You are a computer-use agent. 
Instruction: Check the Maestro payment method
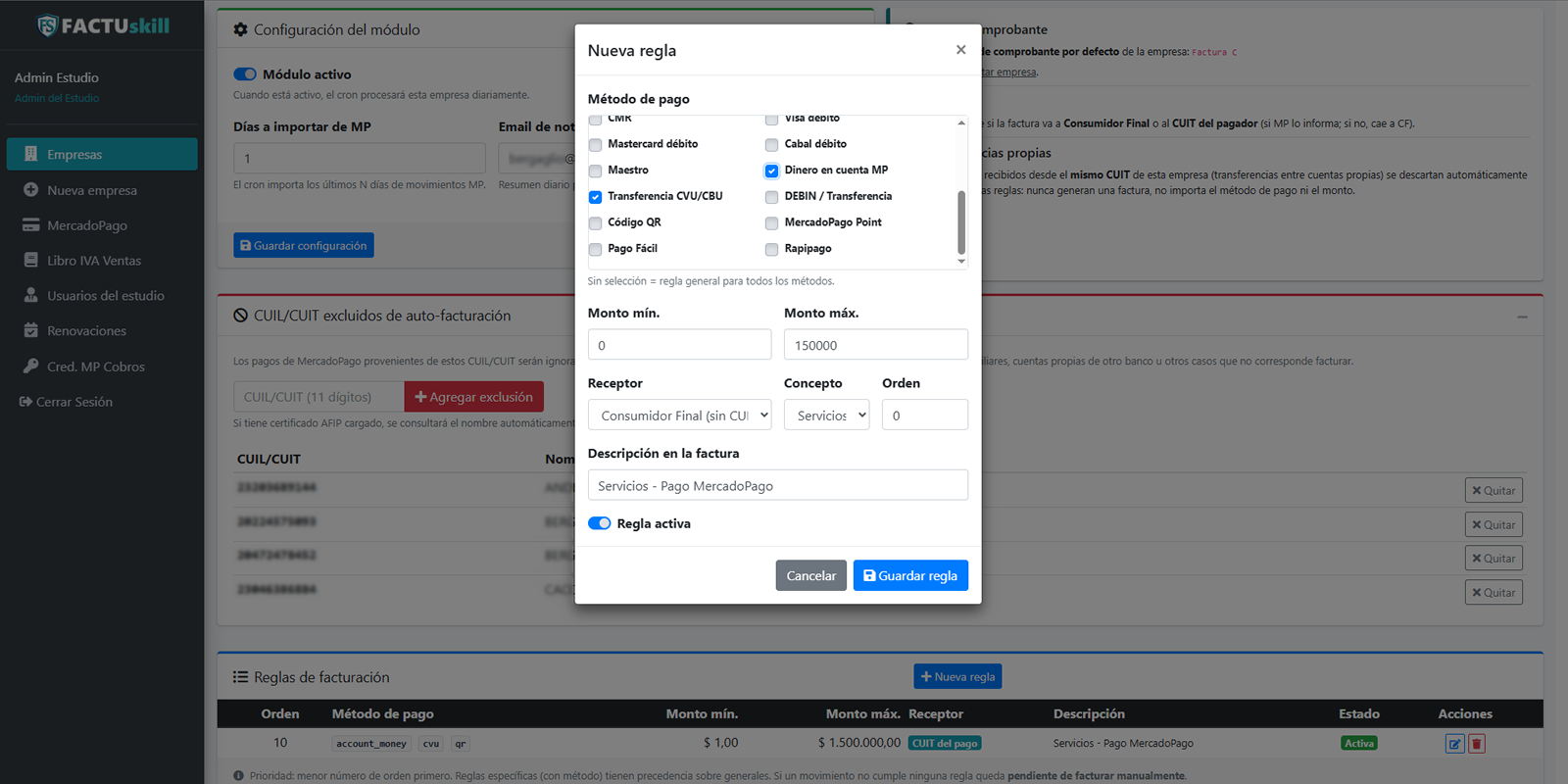coord(595,171)
